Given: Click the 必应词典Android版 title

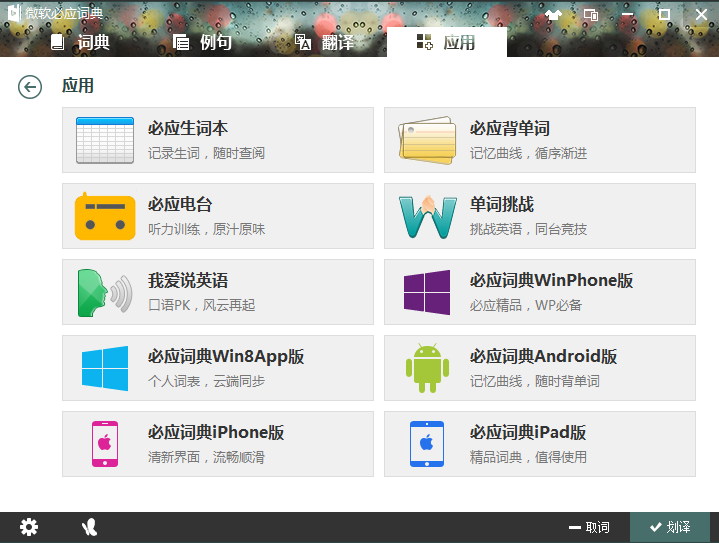Looking at the screenshot, I should pos(543,356).
